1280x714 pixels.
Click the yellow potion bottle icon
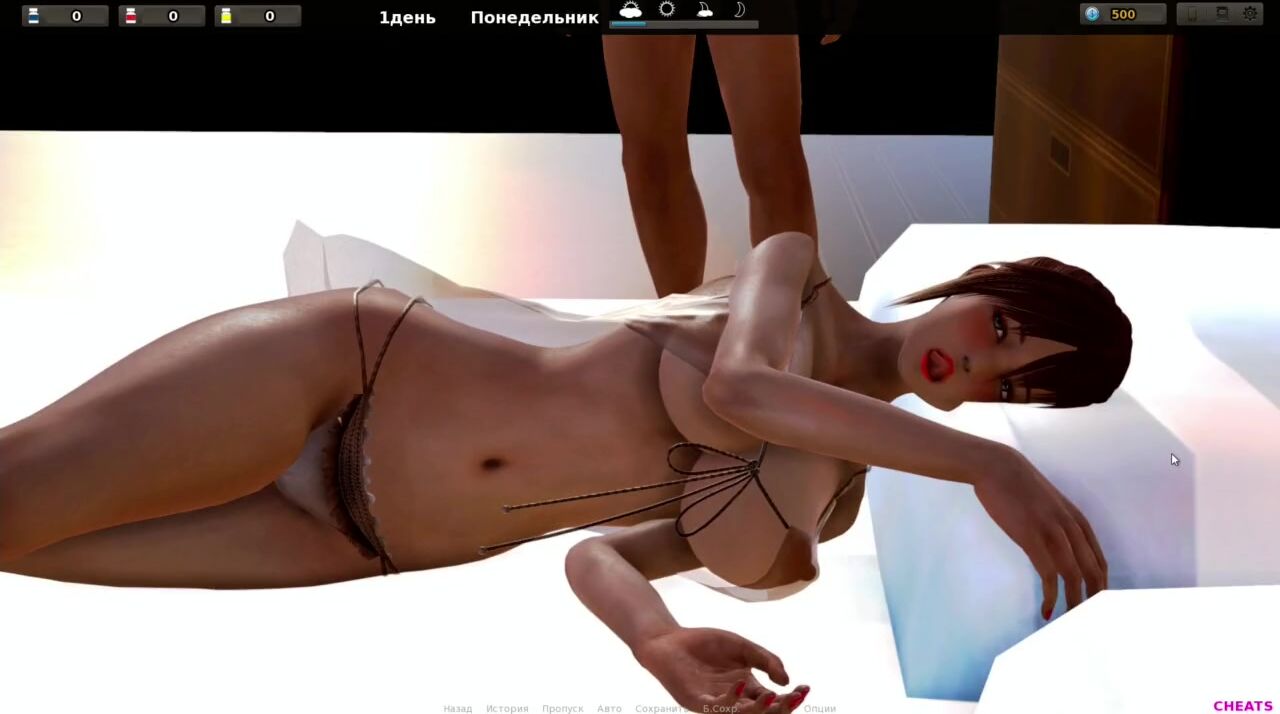[x=226, y=16]
